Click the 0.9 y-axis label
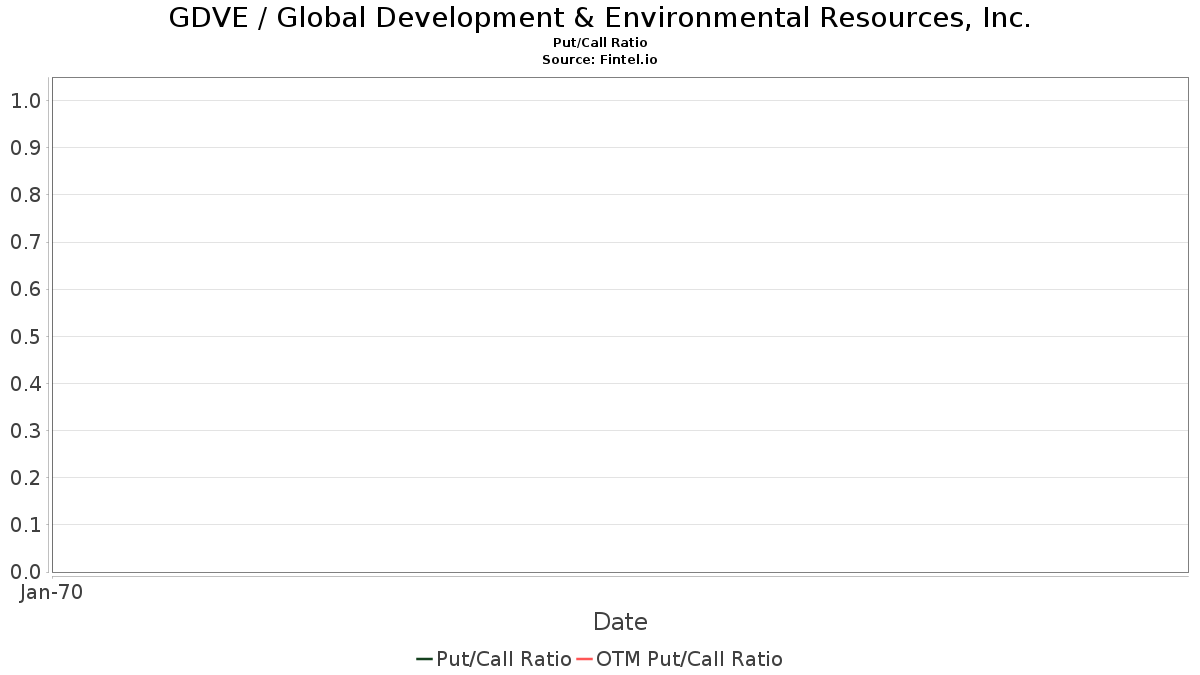1200x675 pixels. (25, 148)
